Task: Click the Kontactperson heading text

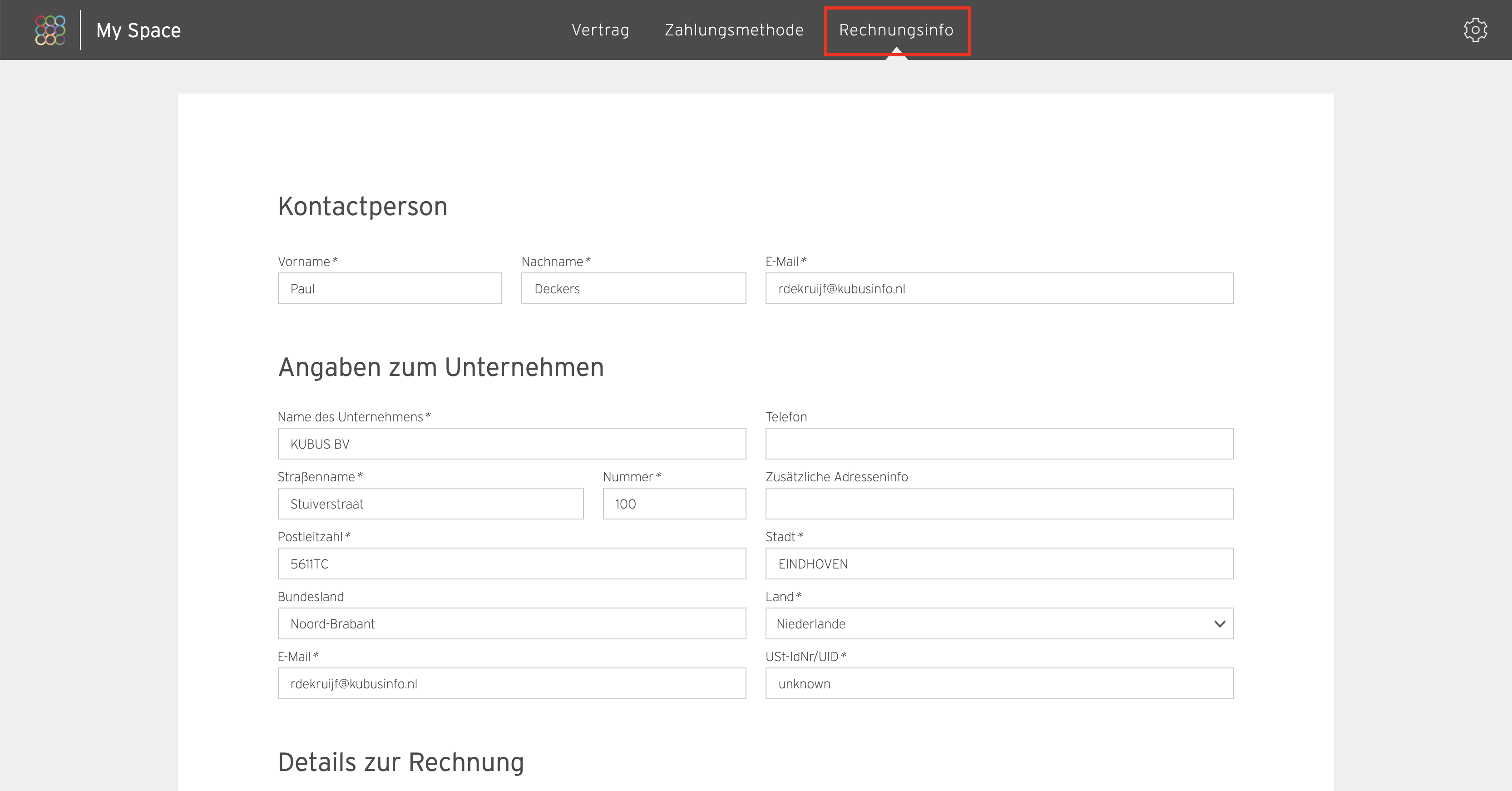Action: pos(363,207)
